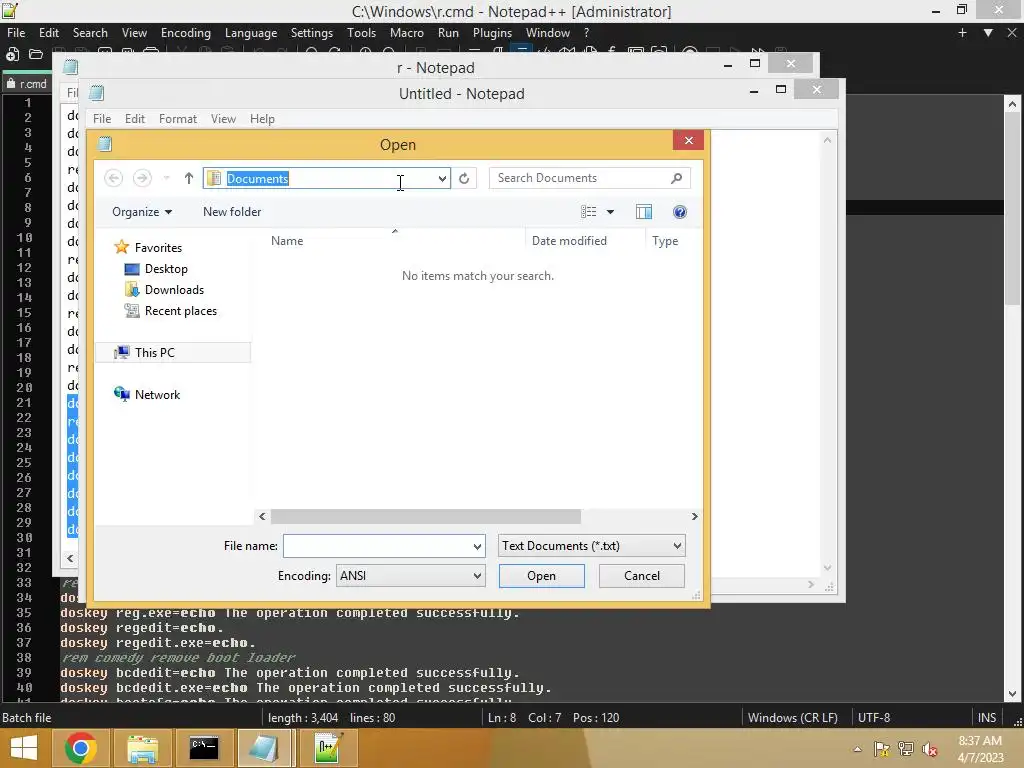This screenshot has width=1024, height=768.
Task: Open view options dropdown arrow
Action: tap(610, 212)
